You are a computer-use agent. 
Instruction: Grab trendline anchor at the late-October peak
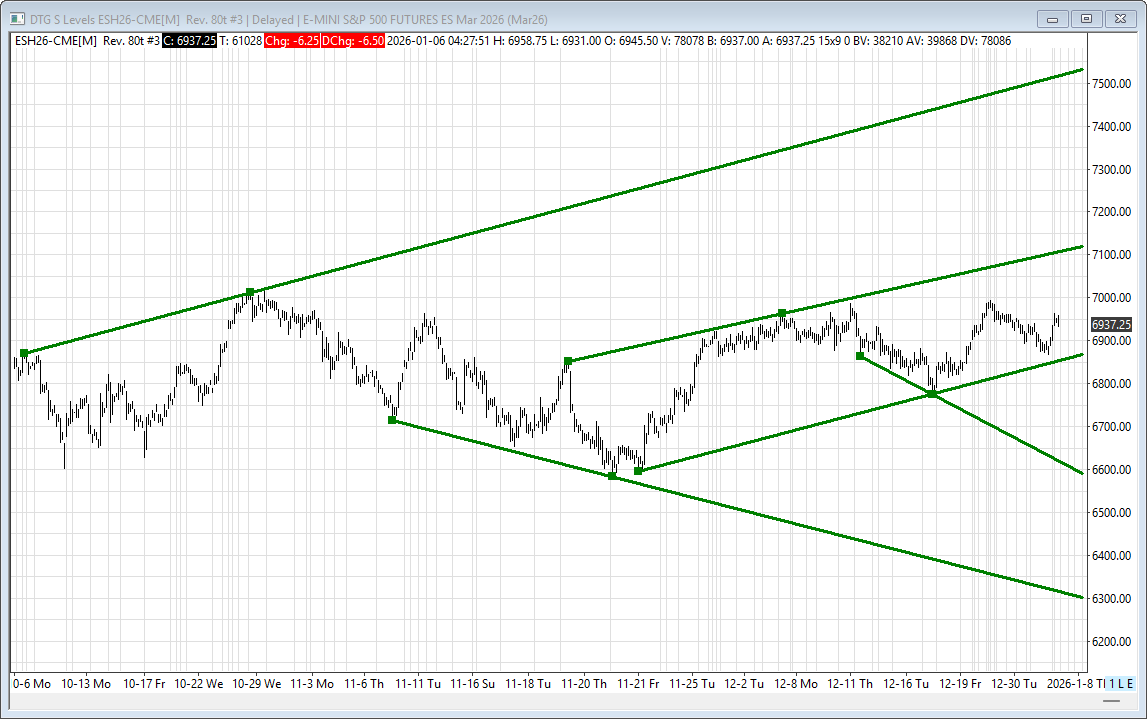250,293
